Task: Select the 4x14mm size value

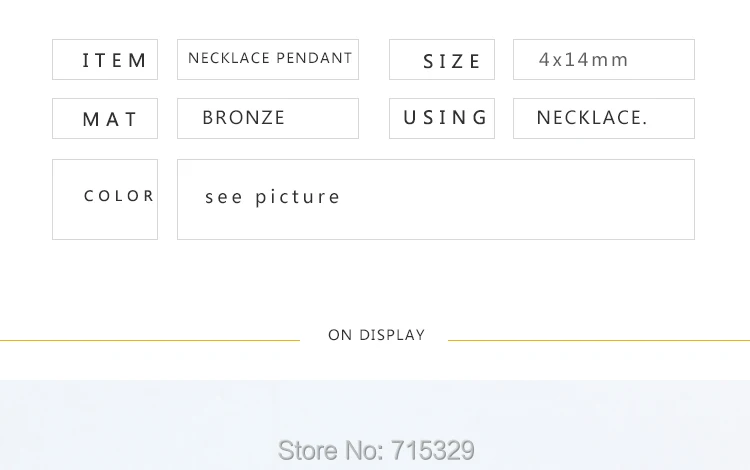Action: pyautogui.click(x=604, y=60)
